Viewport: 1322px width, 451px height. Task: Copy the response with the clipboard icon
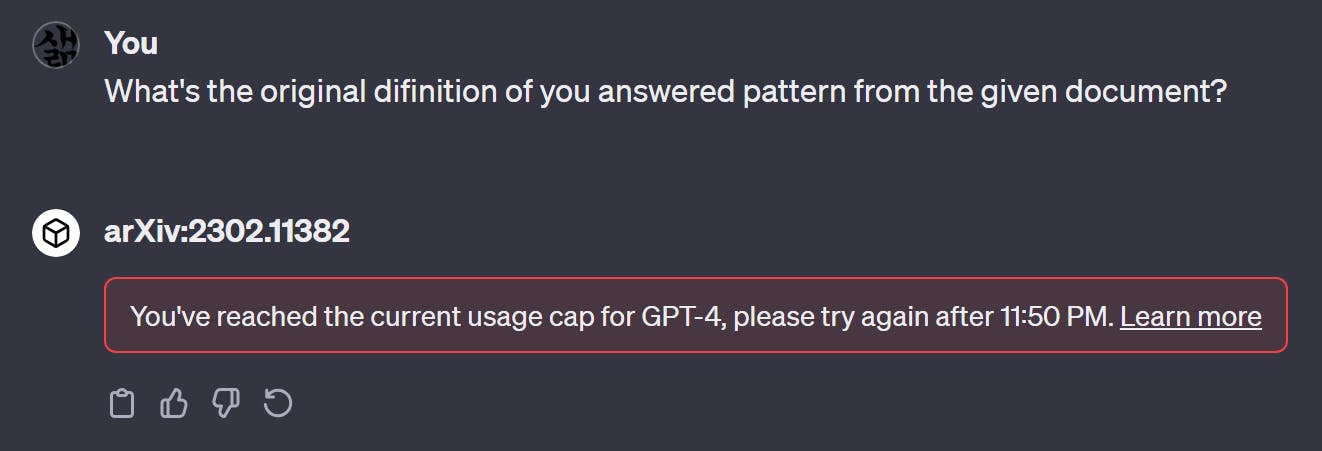(x=121, y=404)
